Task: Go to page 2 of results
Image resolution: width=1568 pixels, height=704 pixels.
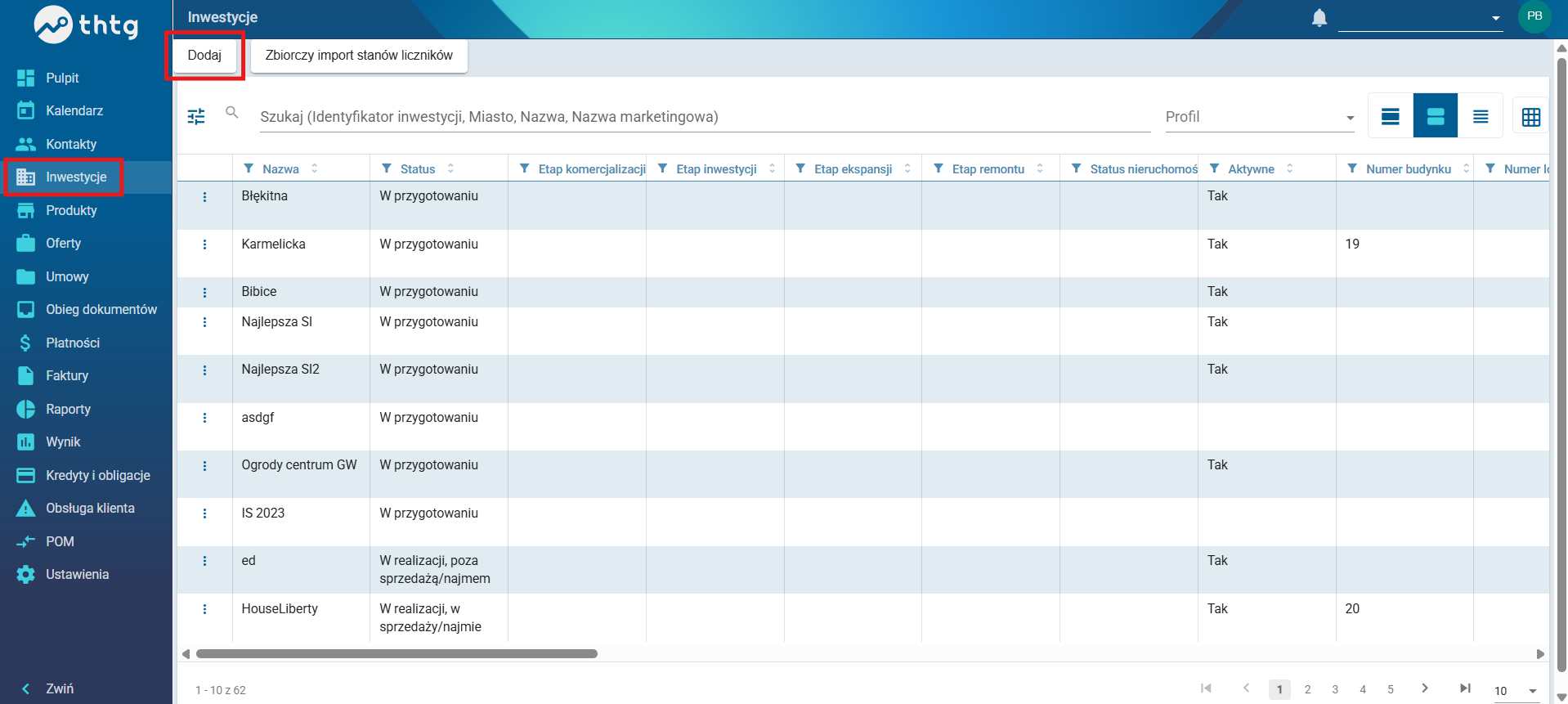Action: 1307,689
